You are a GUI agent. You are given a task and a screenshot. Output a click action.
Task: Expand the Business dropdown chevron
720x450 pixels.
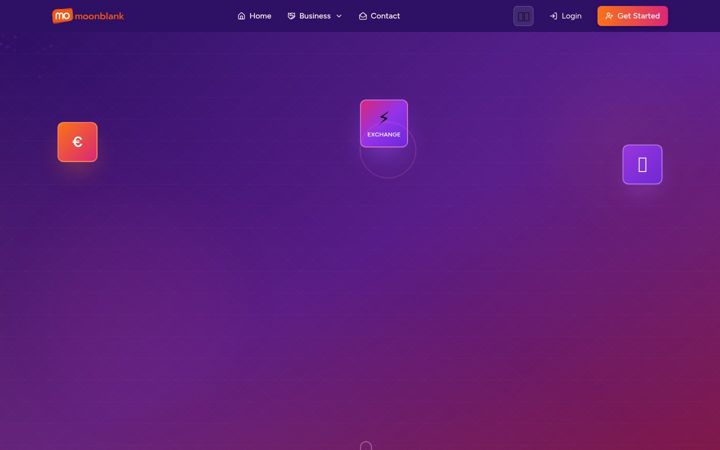(339, 16)
